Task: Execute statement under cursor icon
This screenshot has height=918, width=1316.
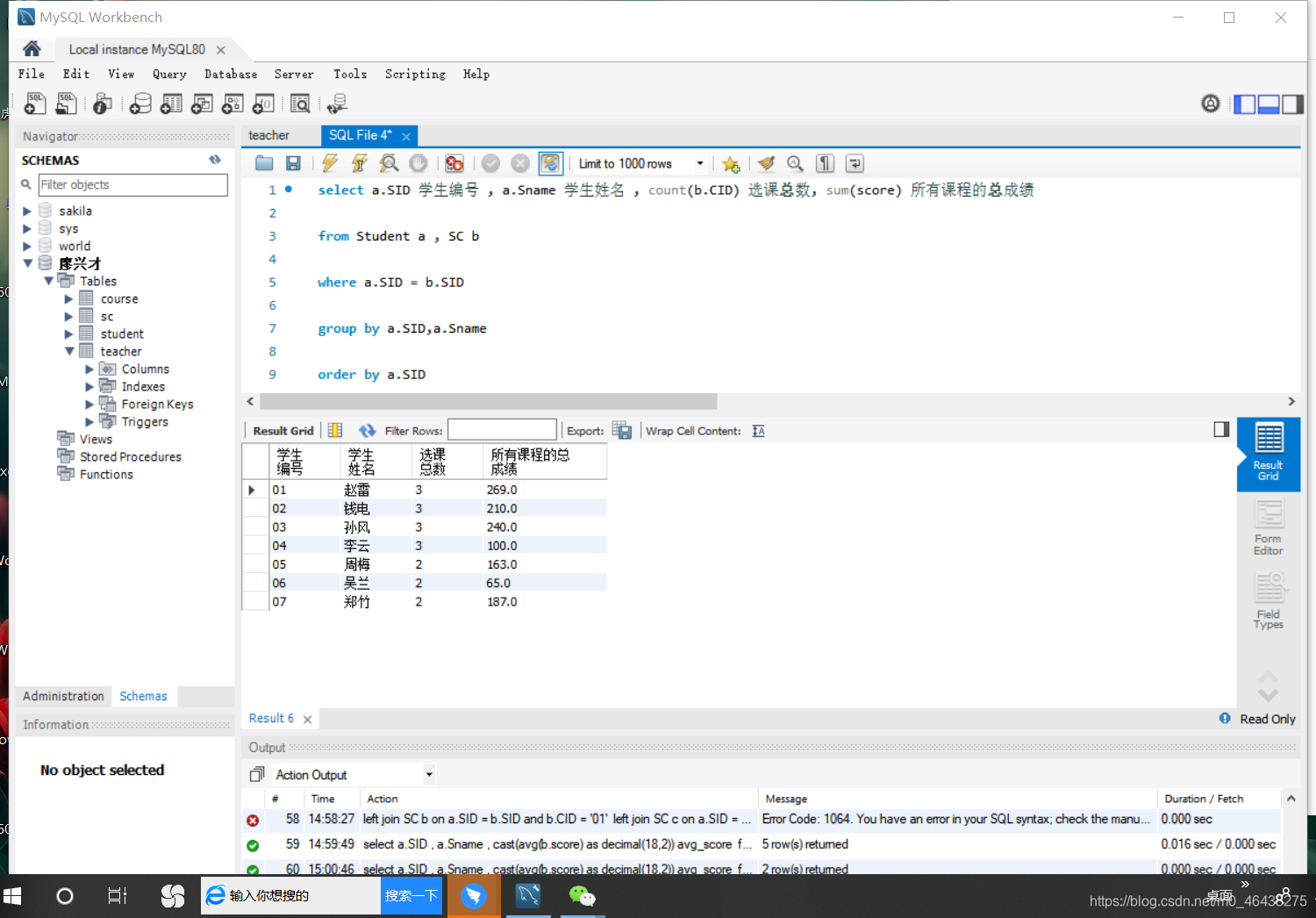Action: (x=359, y=163)
